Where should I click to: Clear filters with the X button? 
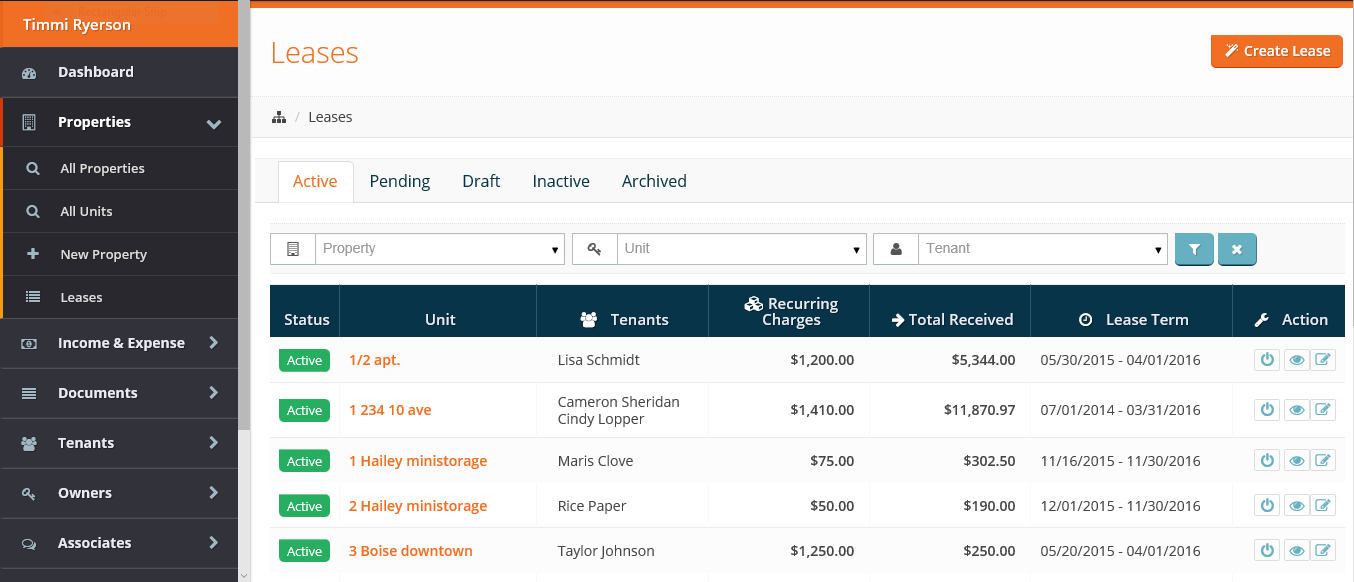pos(1237,249)
